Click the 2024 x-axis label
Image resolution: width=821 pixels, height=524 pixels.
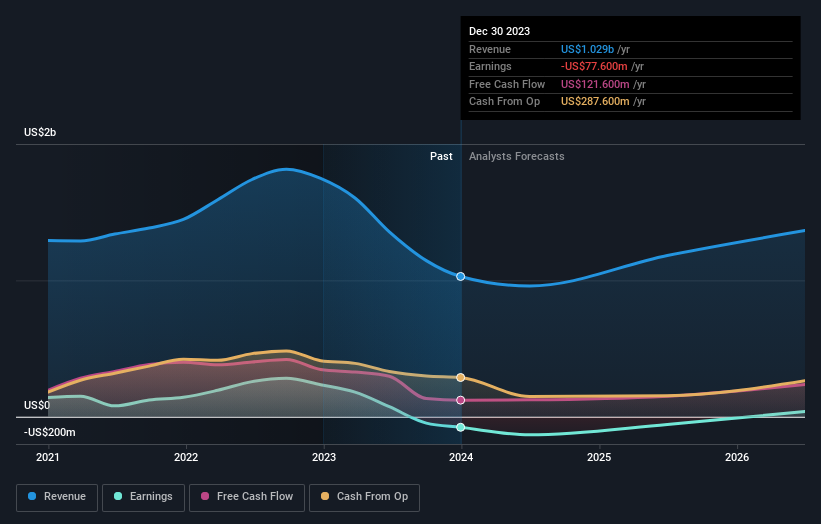[x=461, y=458]
